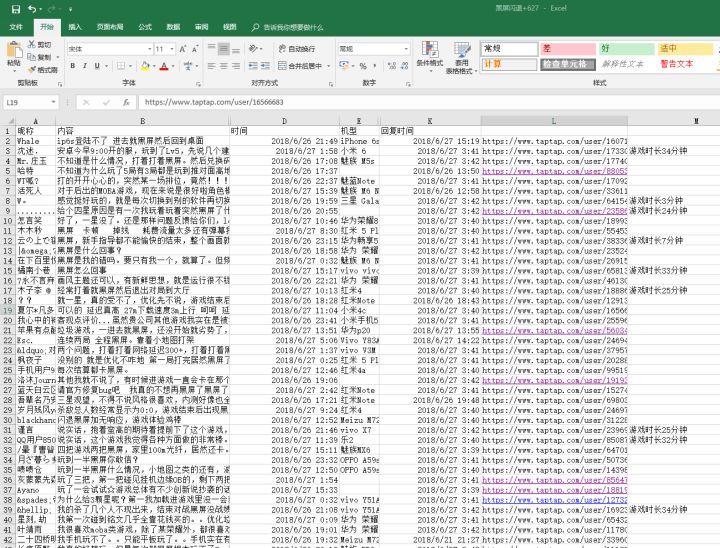Open the 文件 menu tab

[x=16, y=27]
